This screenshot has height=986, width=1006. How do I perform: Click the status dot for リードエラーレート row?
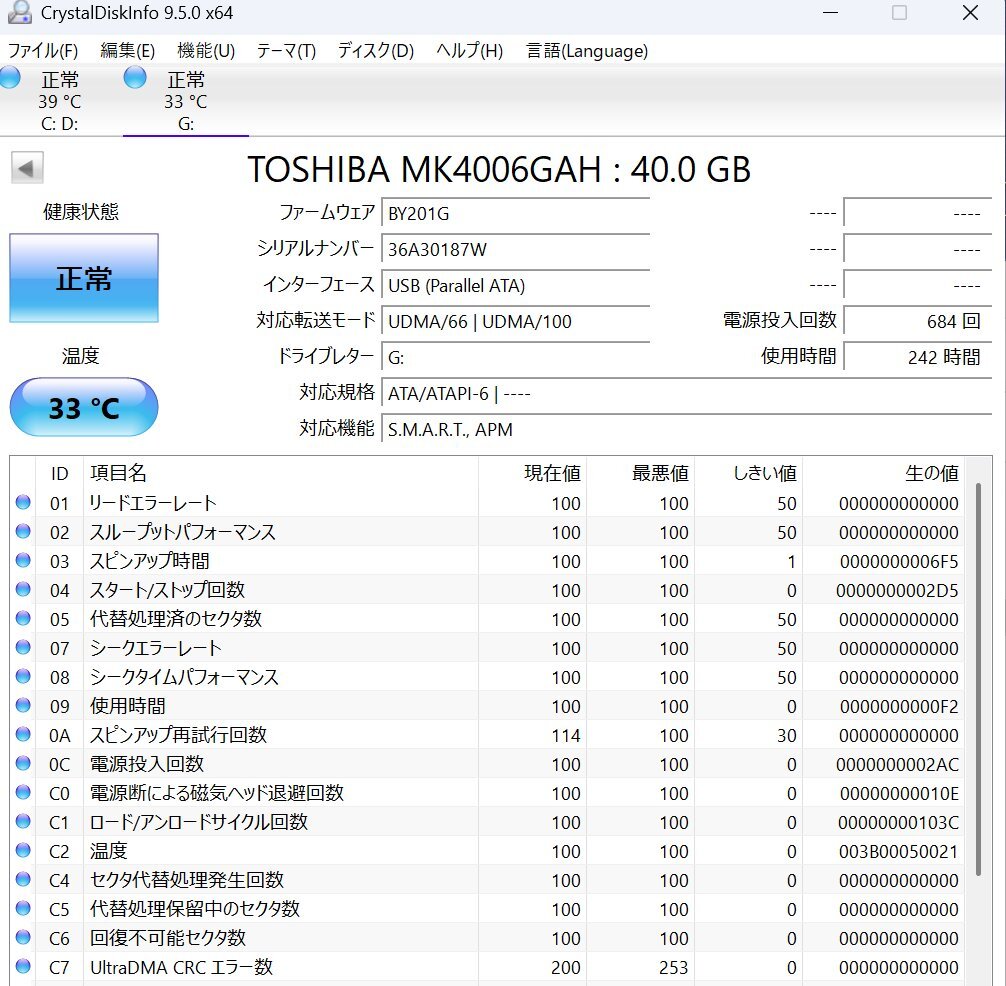tap(23, 502)
